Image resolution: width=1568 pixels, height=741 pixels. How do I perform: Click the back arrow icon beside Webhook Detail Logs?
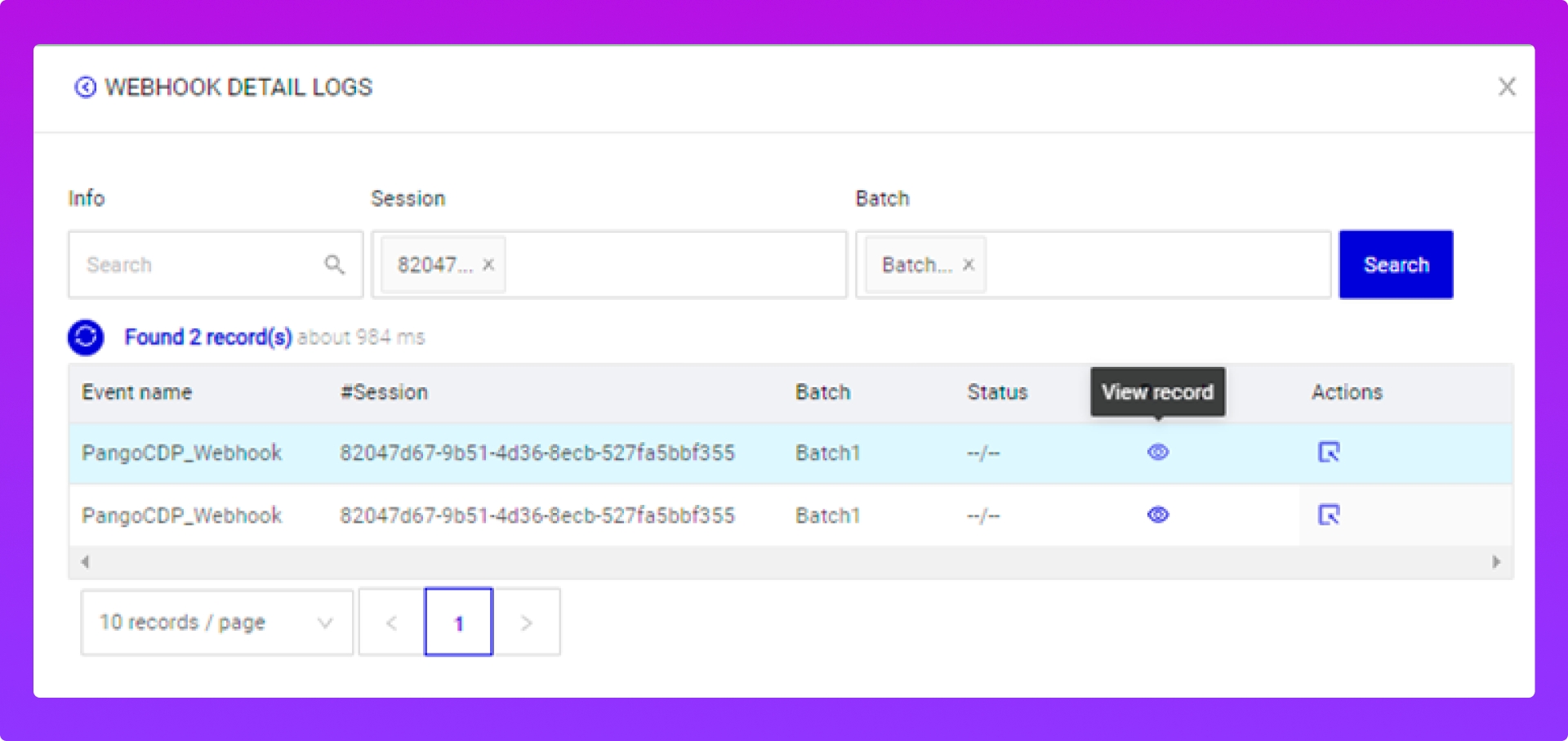pyautogui.click(x=85, y=87)
